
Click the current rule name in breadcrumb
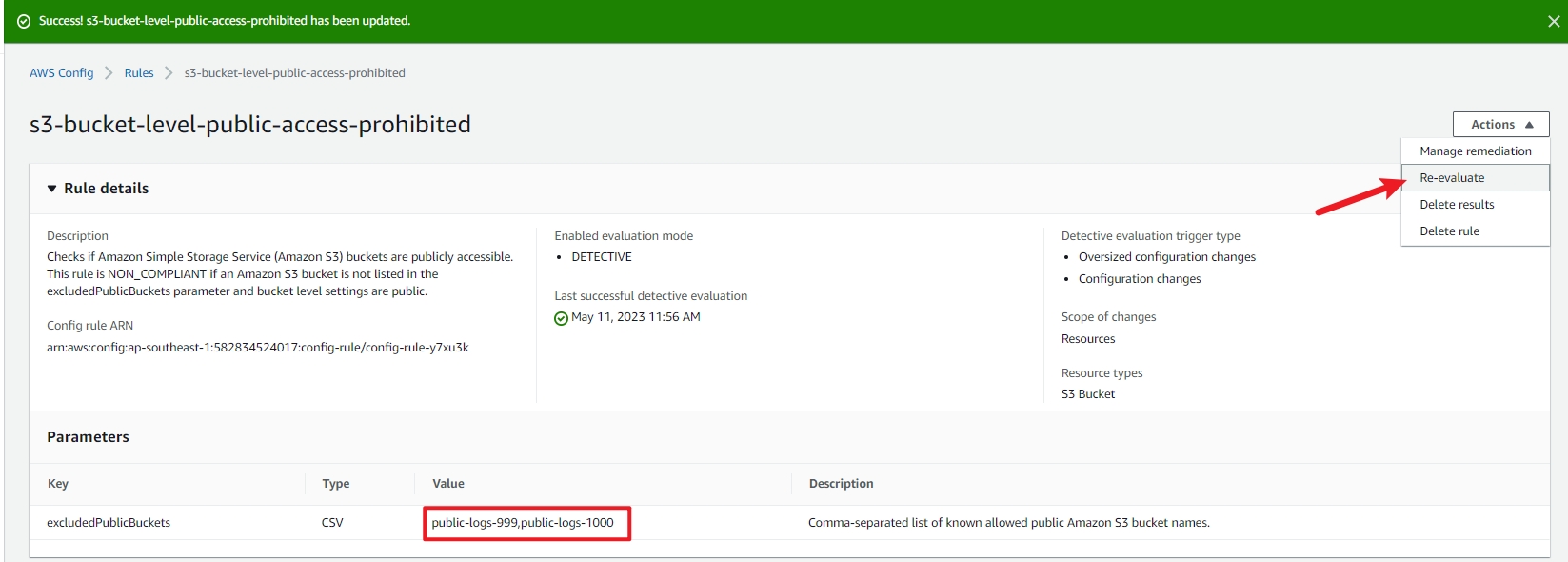(x=294, y=73)
